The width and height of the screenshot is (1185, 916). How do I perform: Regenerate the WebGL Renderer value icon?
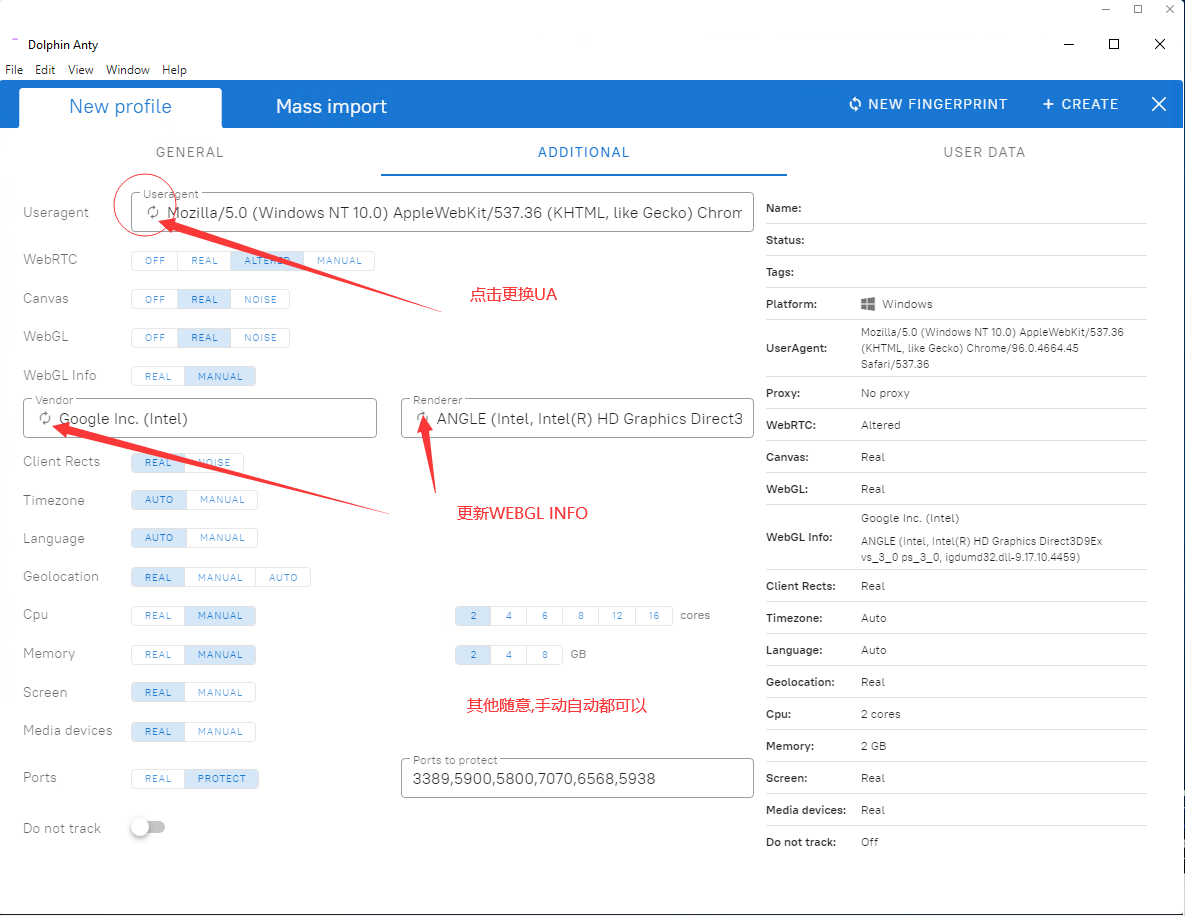pos(423,419)
